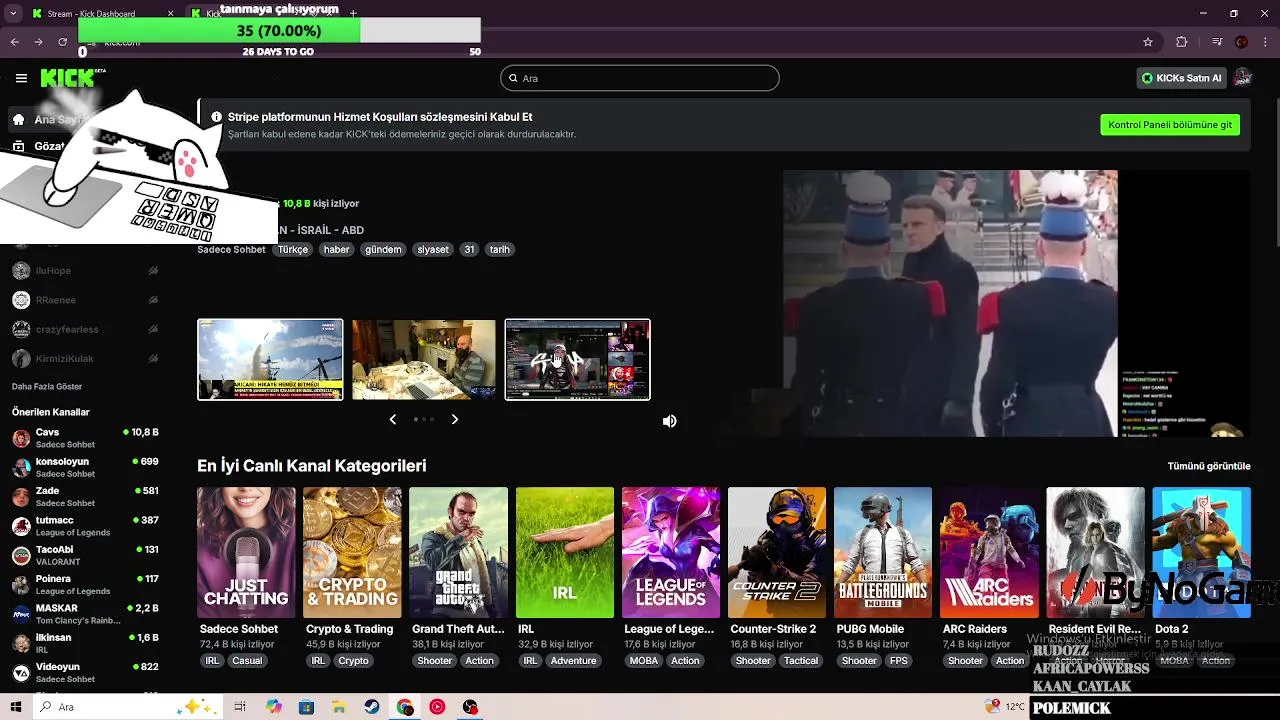The height and width of the screenshot is (720, 1280).
Task: Open Task View on taskbar
Action: click(240, 707)
